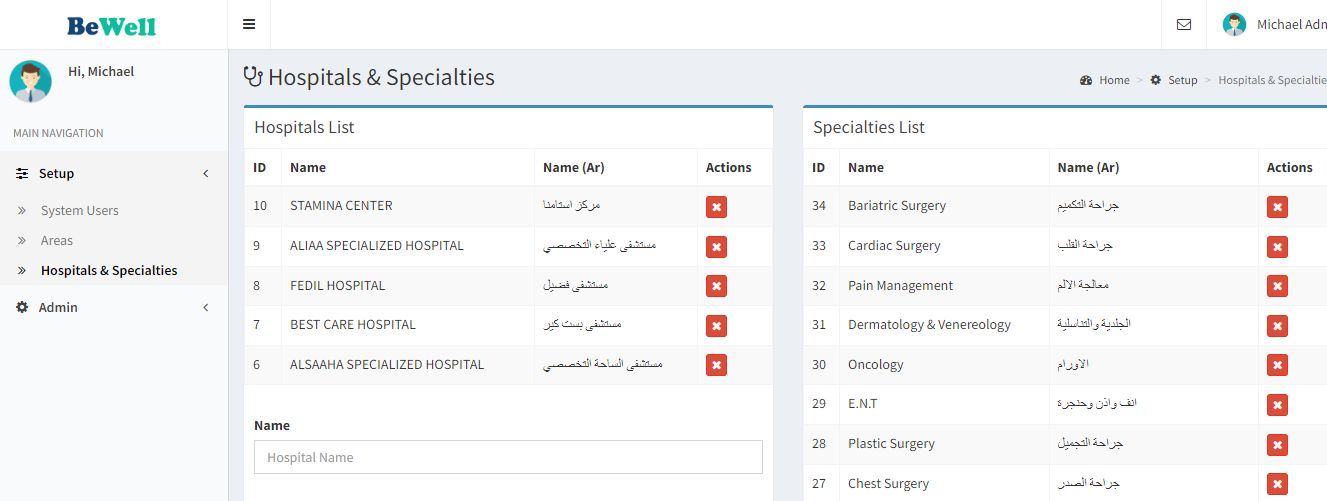The width and height of the screenshot is (1327, 501).
Task: Click the BeWell logo
Action: pyautogui.click(x=112, y=25)
